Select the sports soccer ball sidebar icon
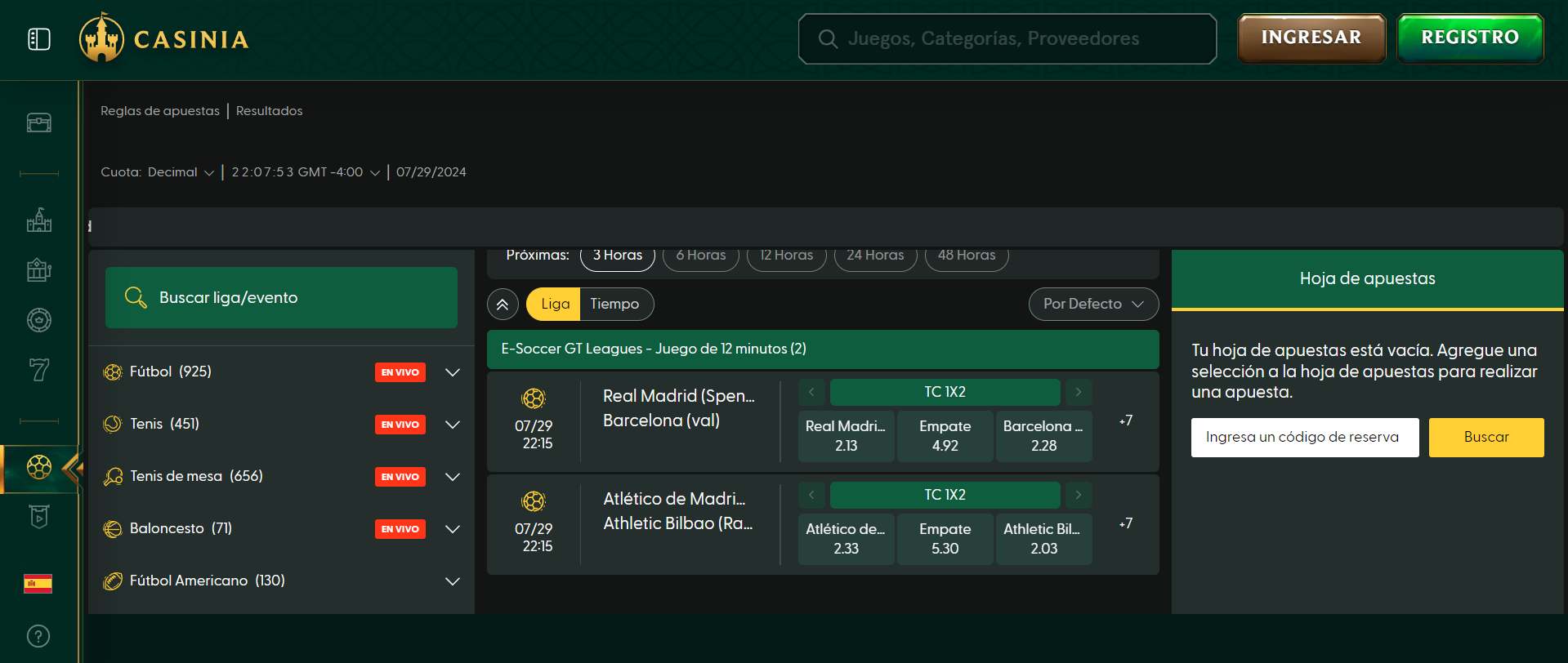 click(39, 468)
